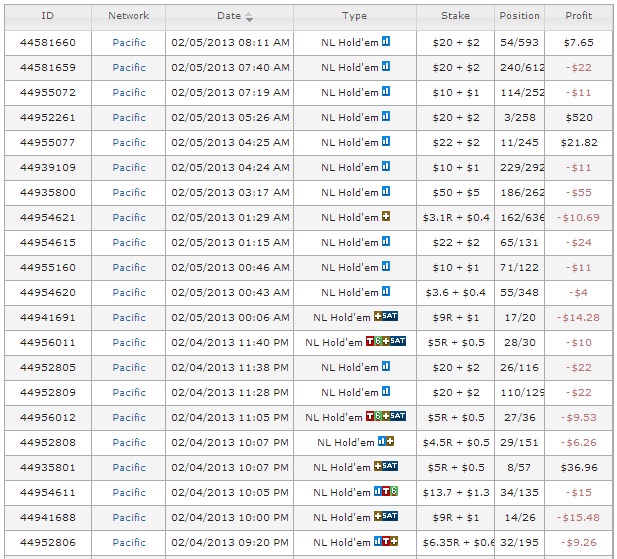
Task: Open the Pacific link in row 44935801
Action: click(x=129, y=467)
